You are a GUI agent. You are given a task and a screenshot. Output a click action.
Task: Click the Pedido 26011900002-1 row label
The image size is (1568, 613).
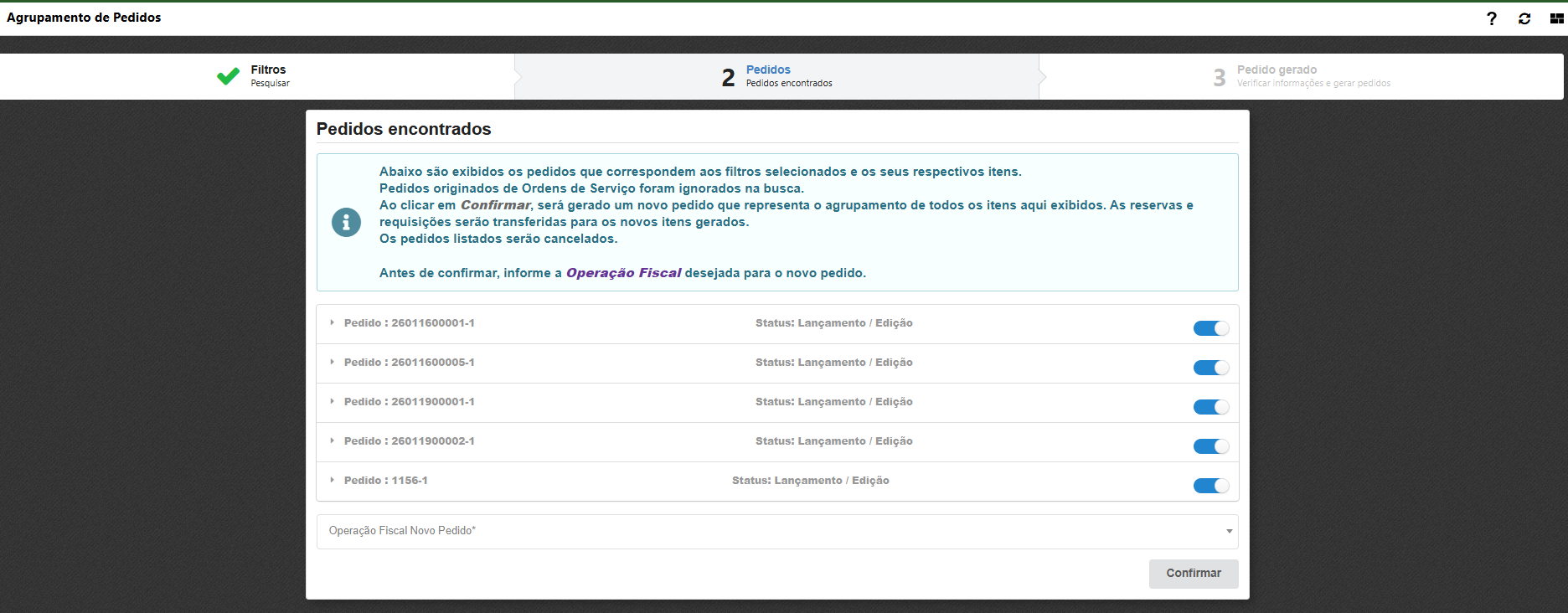[409, 441]
